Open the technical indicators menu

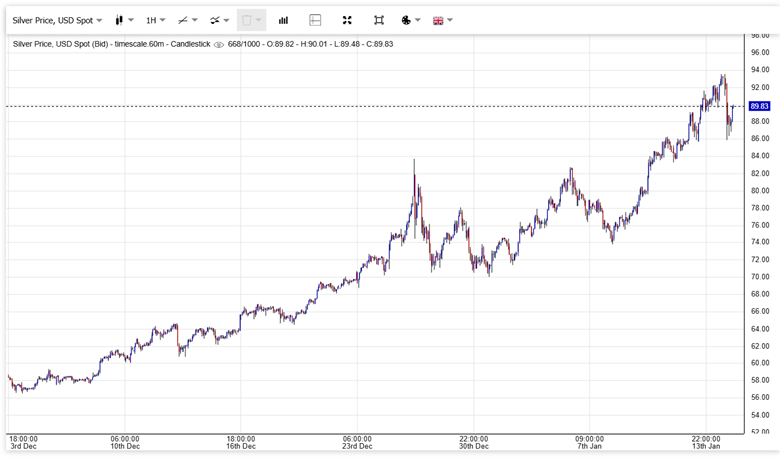219,20
